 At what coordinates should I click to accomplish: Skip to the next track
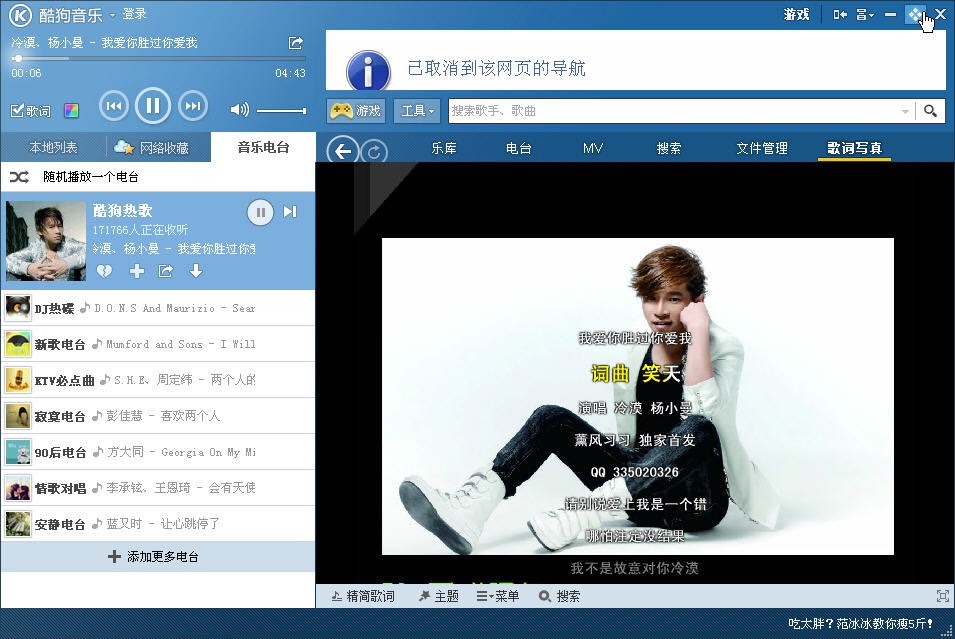tap(192, 105)
